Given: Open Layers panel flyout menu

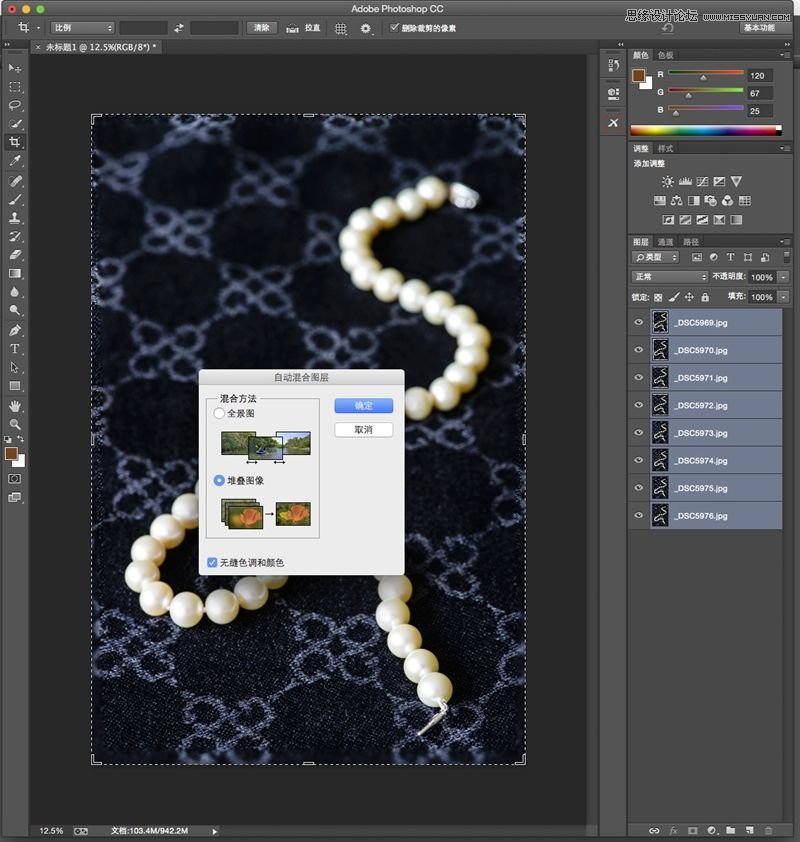Looking at the screenshot, I should 785,242.
